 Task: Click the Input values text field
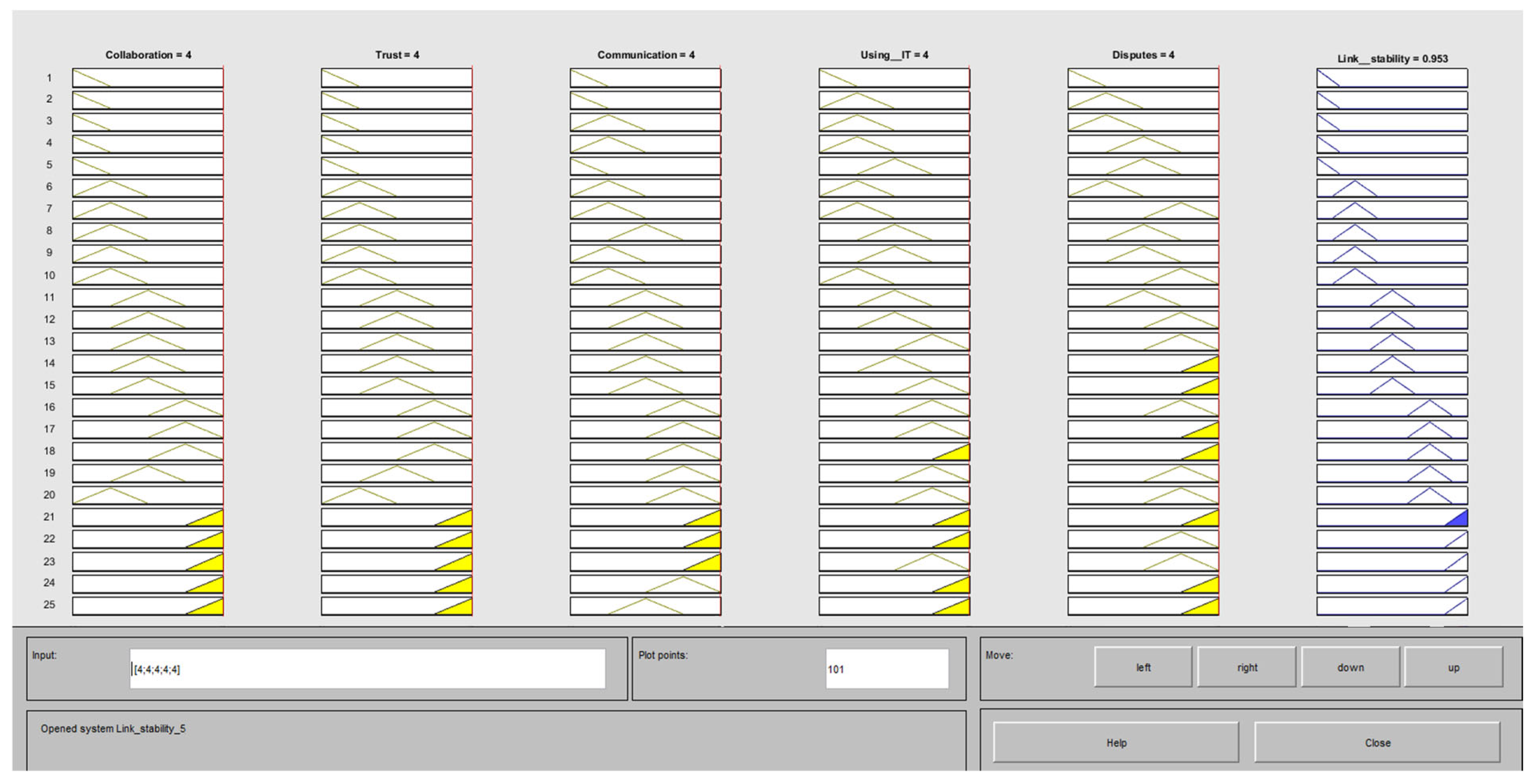367,669
